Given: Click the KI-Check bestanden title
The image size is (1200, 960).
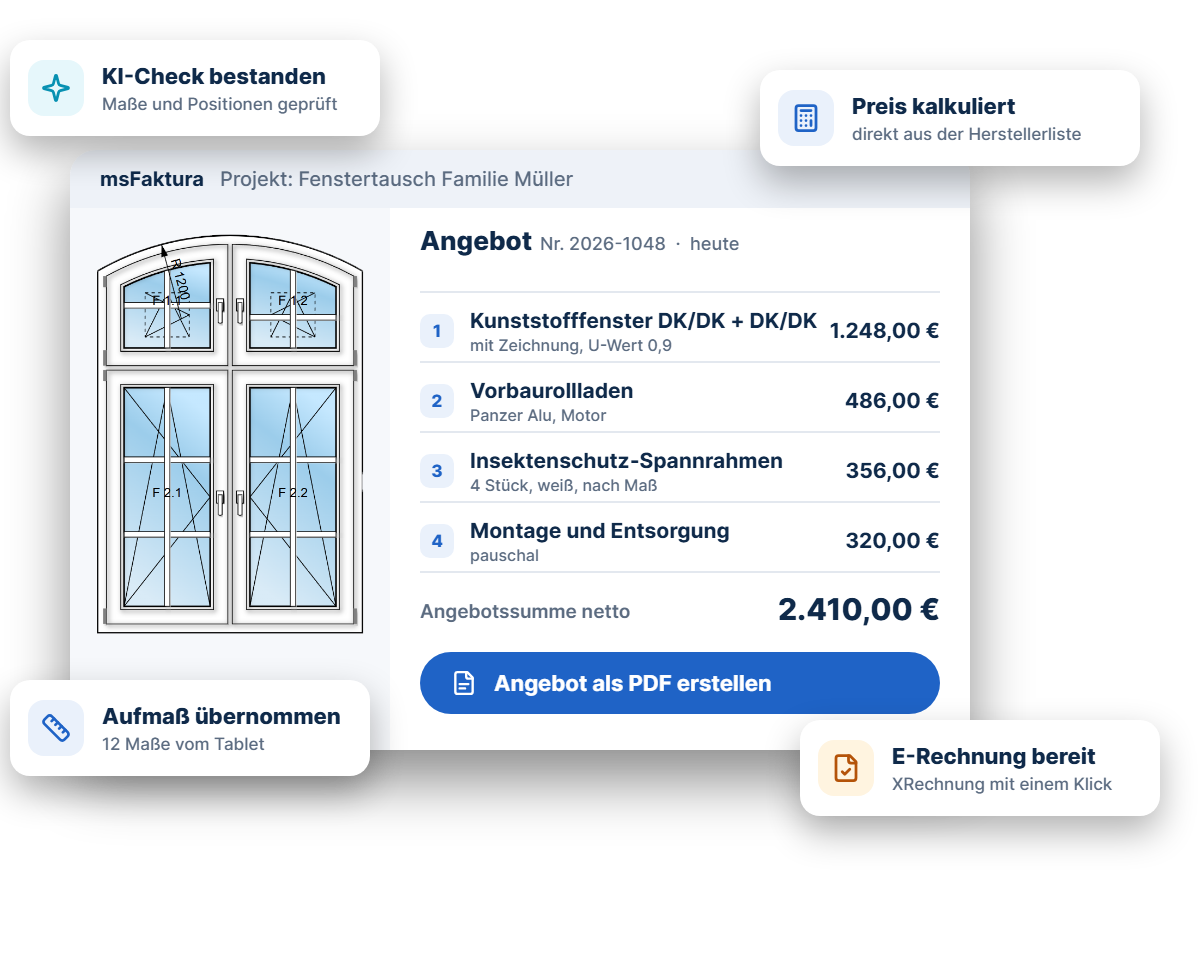Looking at the screenshot, I should coord(214,77).
